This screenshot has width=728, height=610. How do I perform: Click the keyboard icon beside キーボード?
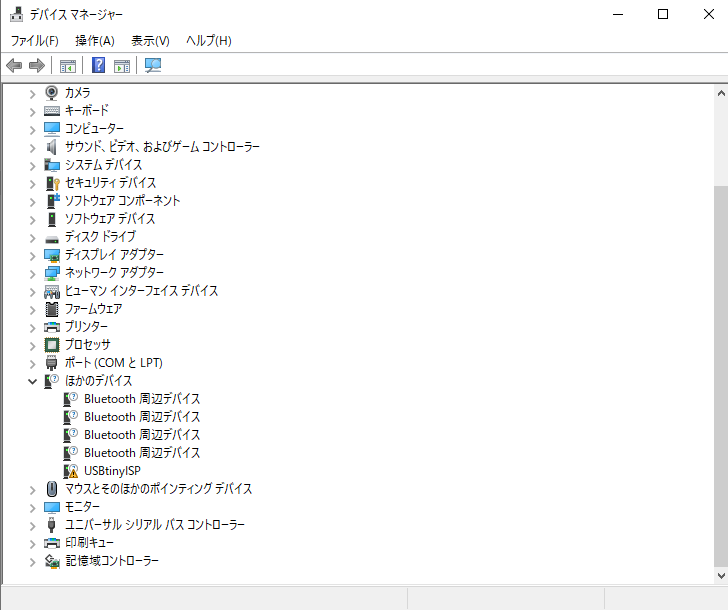[52, 111]
